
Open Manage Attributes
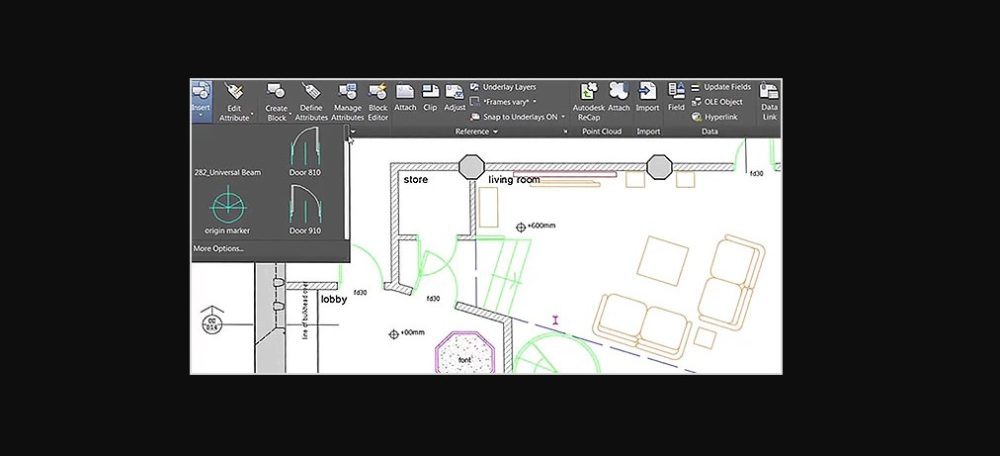347,98
